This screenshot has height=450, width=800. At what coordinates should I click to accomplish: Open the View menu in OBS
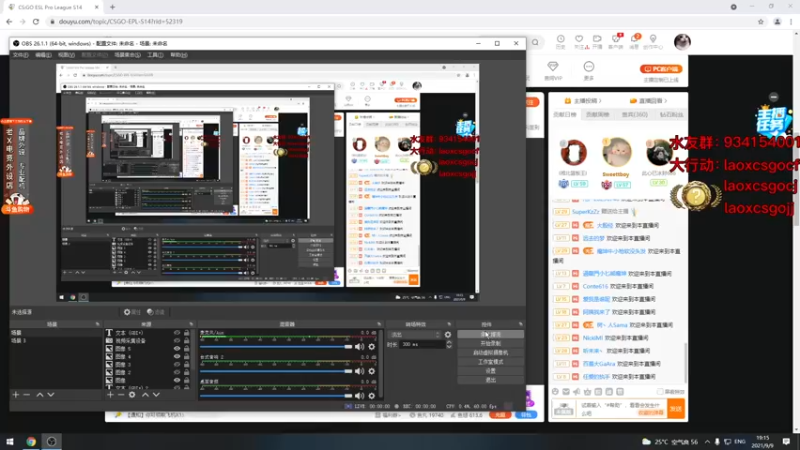(x=66, y=55)
